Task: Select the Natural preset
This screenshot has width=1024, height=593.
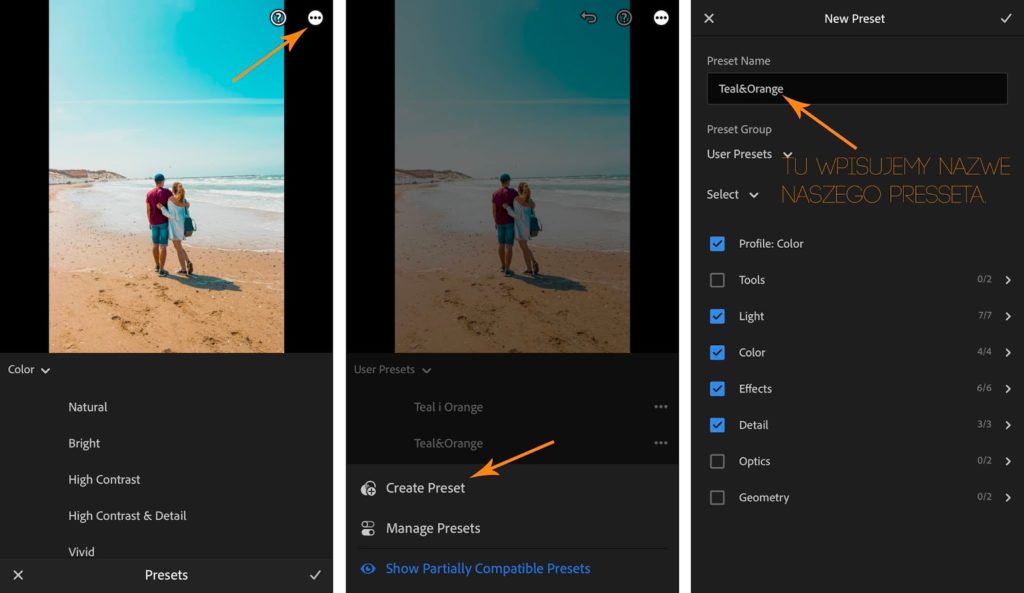Action: 88,407
